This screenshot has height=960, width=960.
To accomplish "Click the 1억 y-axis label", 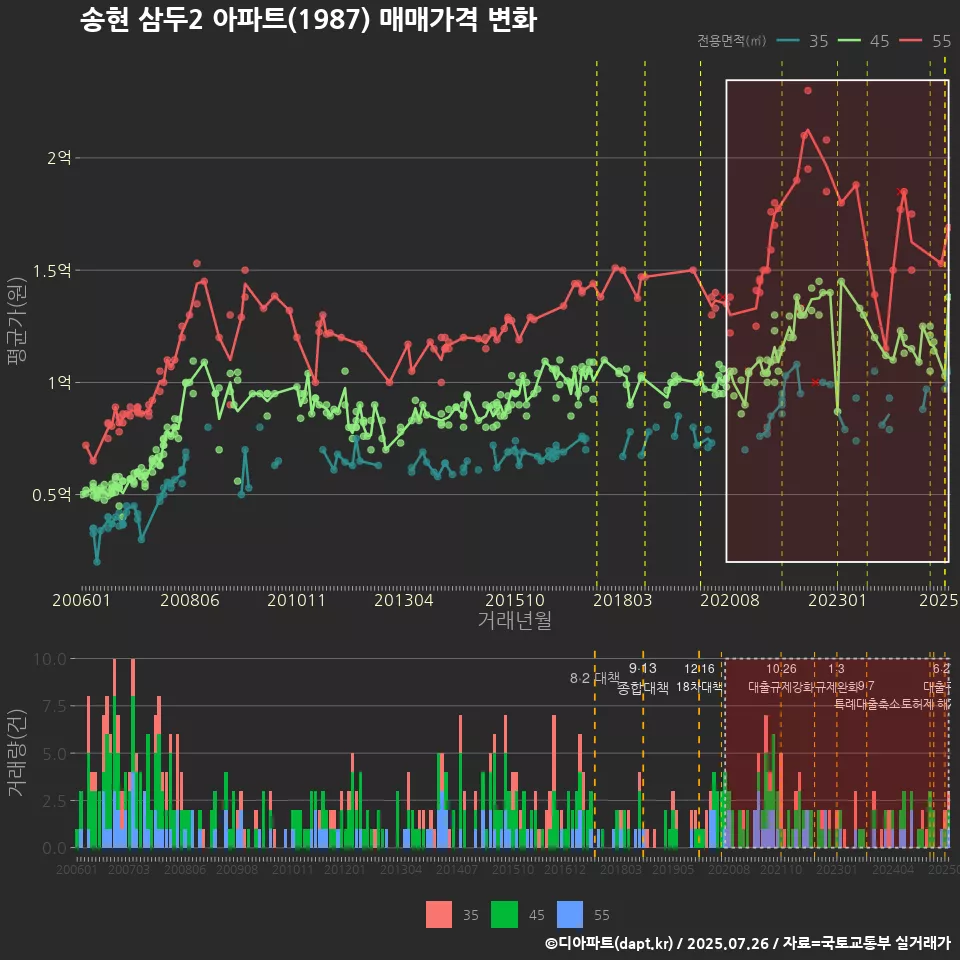I will [x=59, y=383].
